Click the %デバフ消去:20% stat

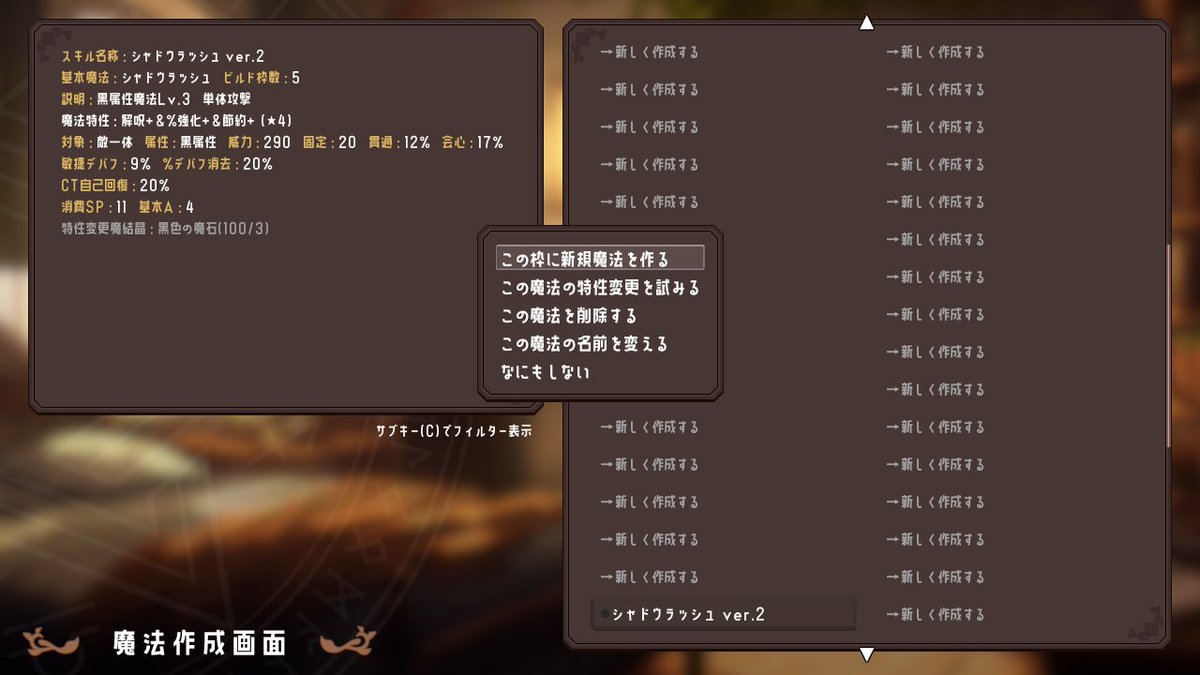pos(218,164)
